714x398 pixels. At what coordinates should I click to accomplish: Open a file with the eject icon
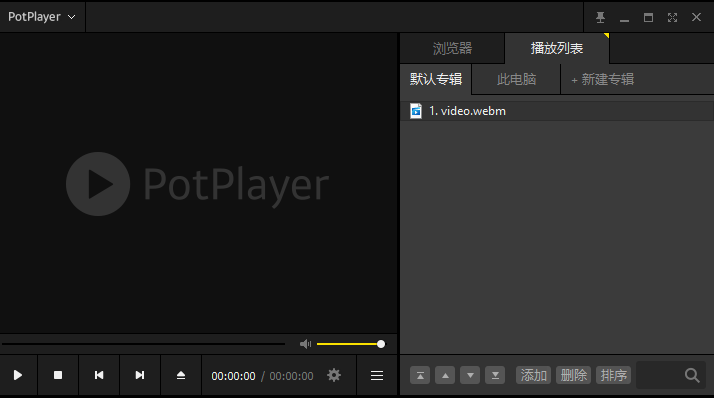click(x=181, y=375)
